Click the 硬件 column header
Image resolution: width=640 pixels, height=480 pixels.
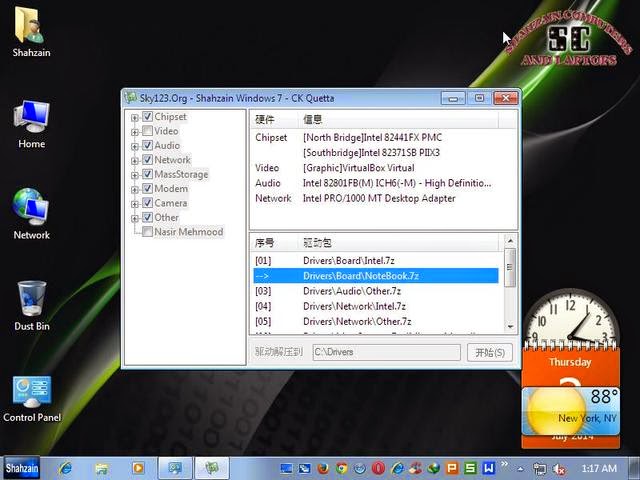coord(275,120)
